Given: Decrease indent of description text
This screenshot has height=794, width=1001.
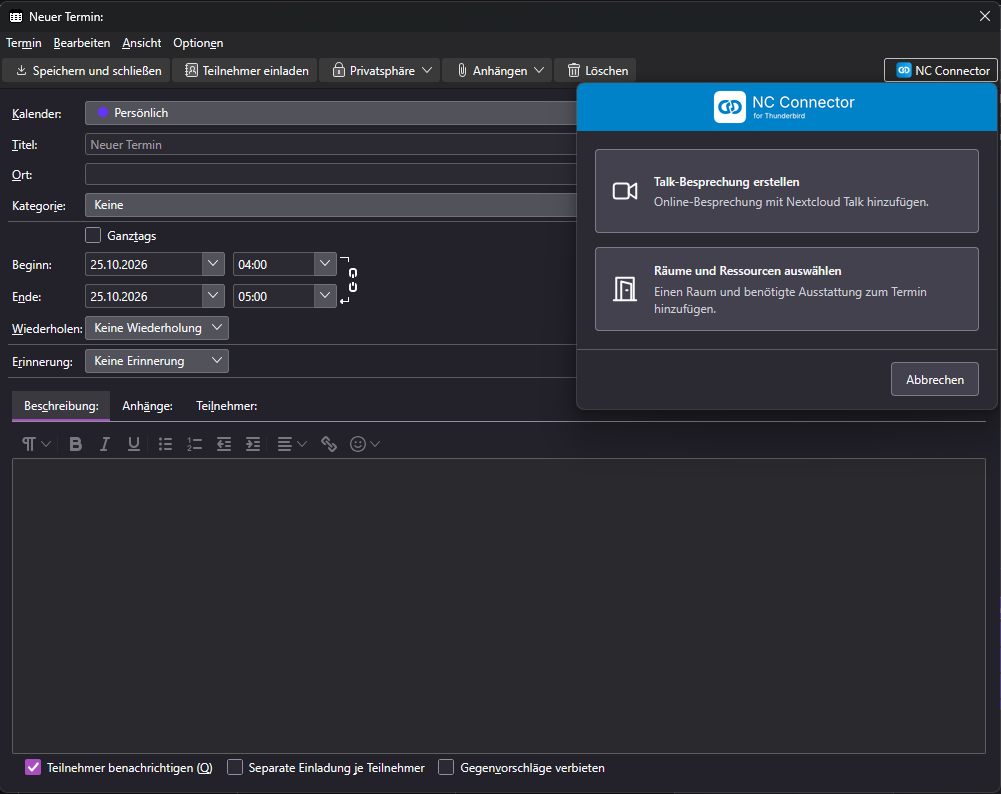Looking at the screenshot, I should pos(223,444).
